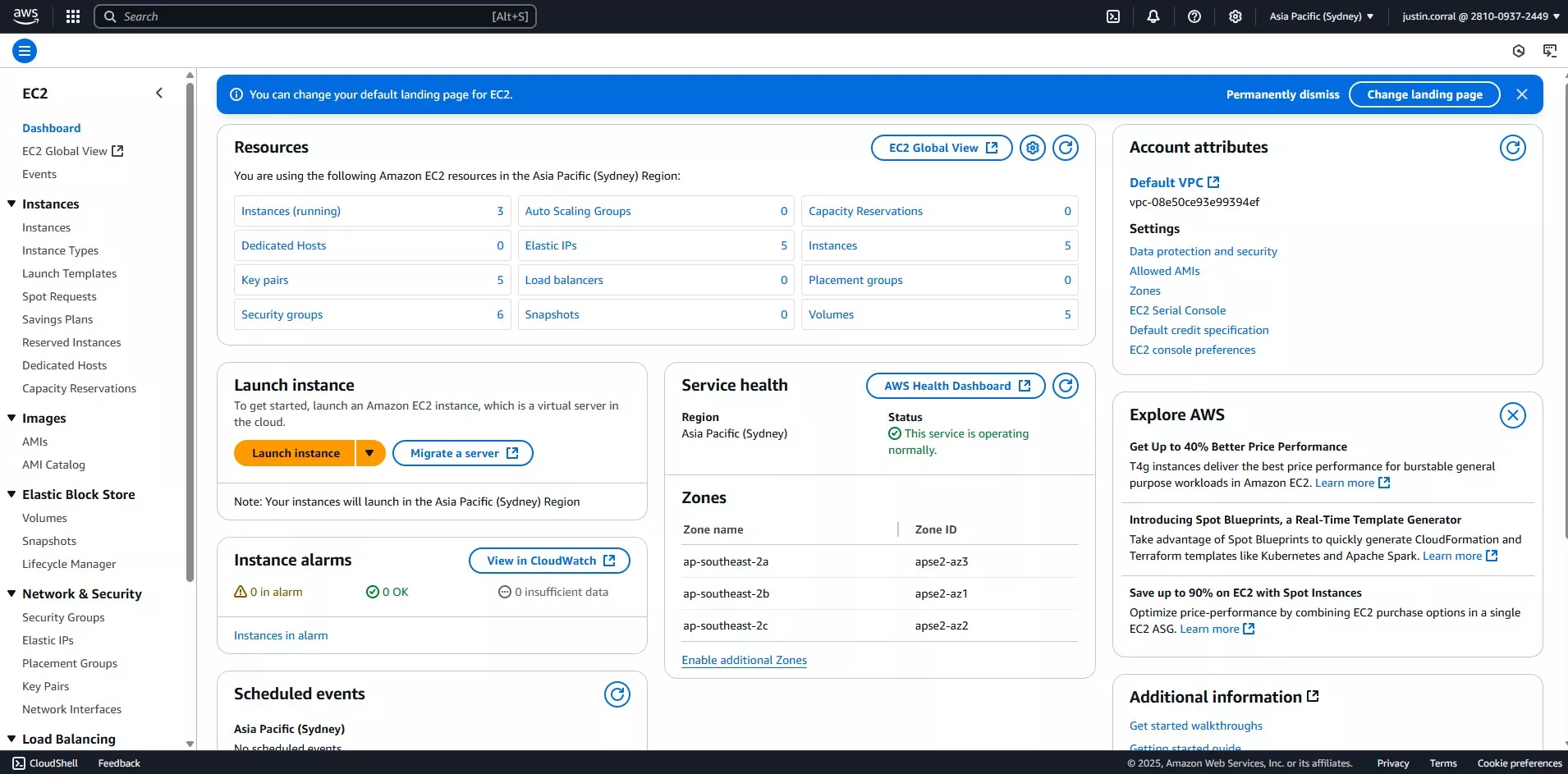
Task: Refresh the Service health panel
Action: 1066,386
